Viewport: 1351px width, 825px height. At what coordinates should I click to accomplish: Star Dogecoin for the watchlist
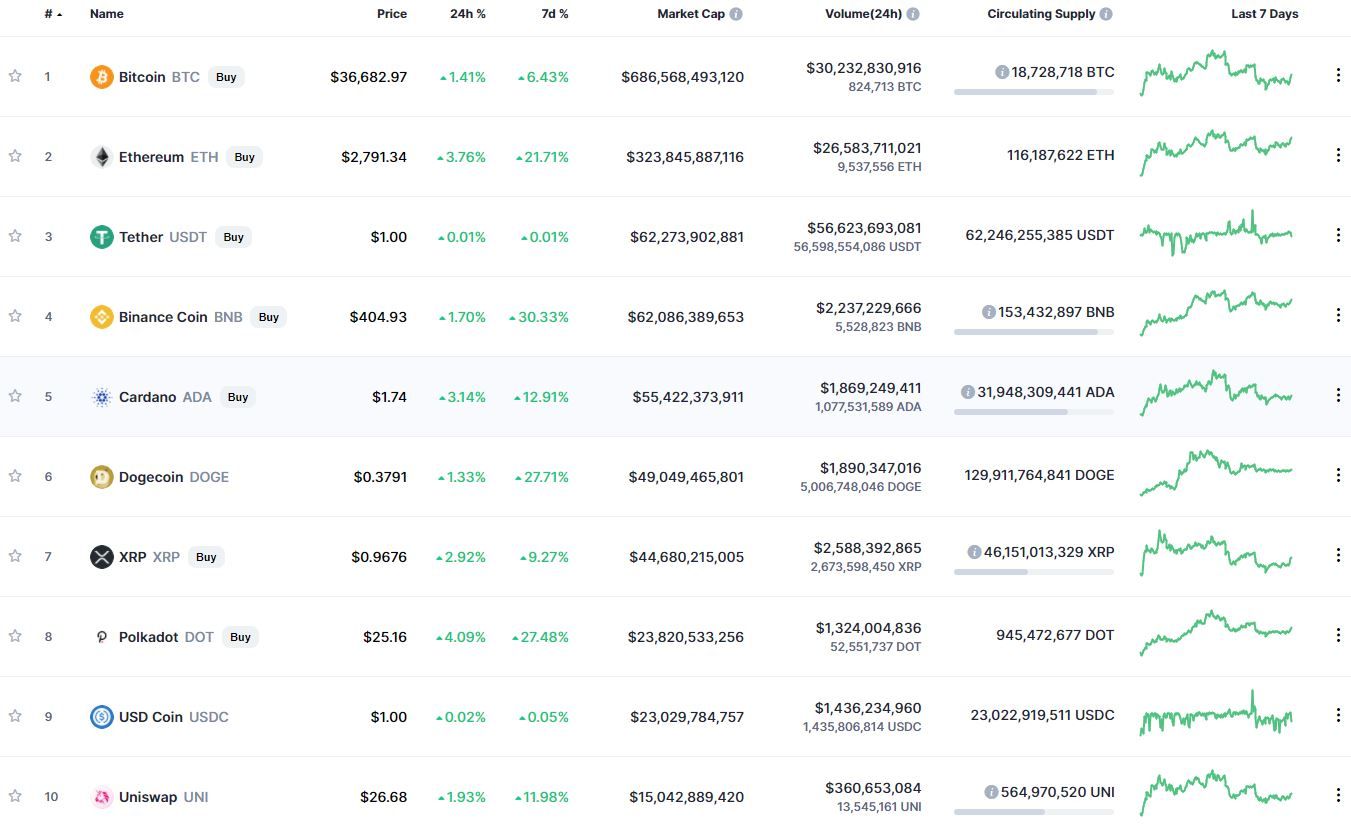click(x=15, y=476)
